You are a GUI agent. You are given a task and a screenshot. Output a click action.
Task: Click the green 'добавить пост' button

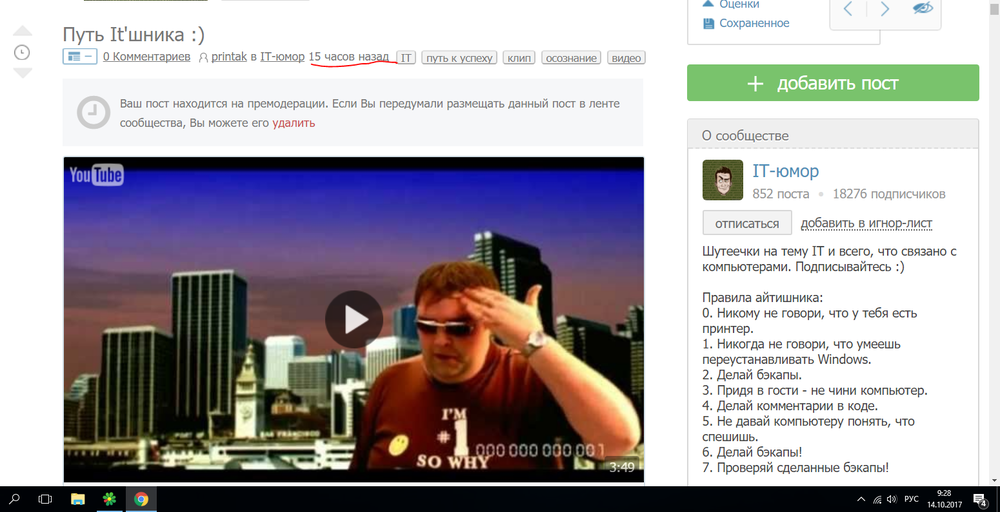coord(832,84)
